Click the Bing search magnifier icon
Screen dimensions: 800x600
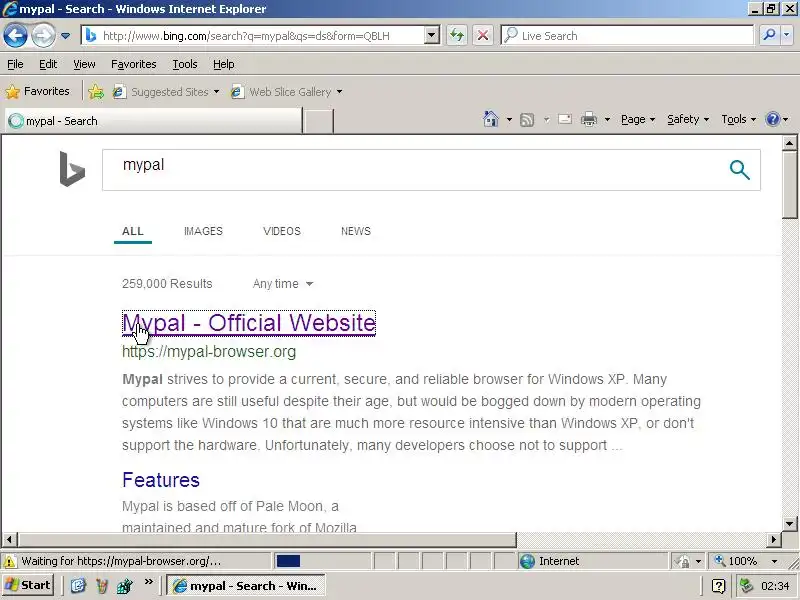coord(739,169)
